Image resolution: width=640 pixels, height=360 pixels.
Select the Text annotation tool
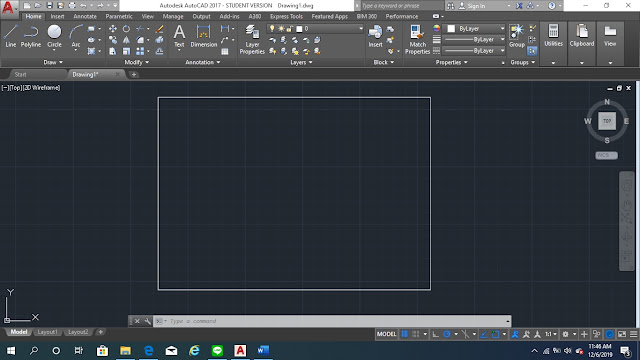click(x=179, y=36)
